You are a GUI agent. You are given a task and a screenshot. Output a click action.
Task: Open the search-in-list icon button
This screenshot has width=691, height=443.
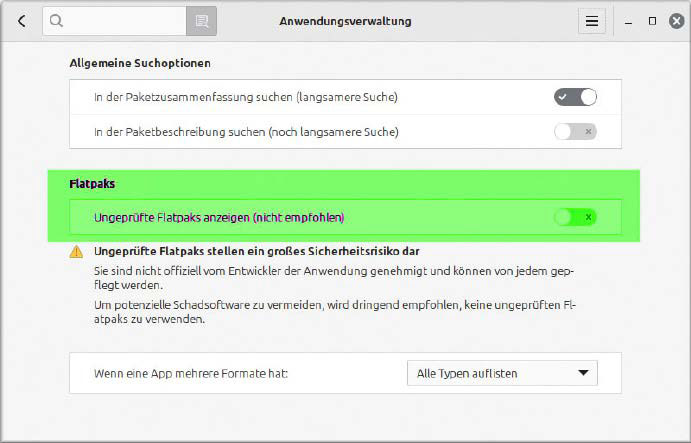[x=201, y=21]
